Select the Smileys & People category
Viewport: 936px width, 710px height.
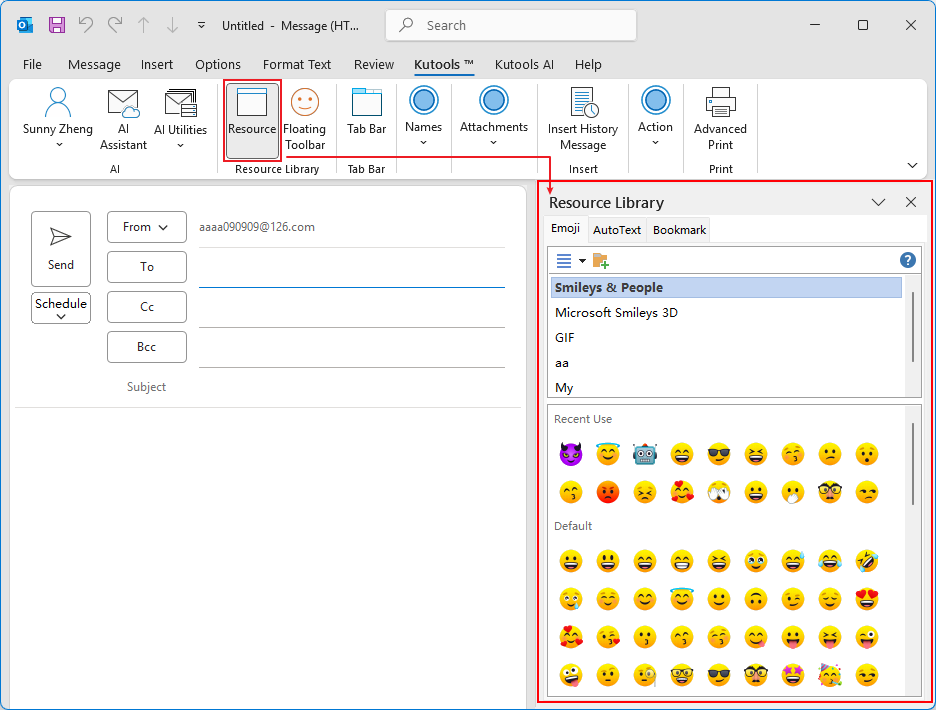[726, 287]
